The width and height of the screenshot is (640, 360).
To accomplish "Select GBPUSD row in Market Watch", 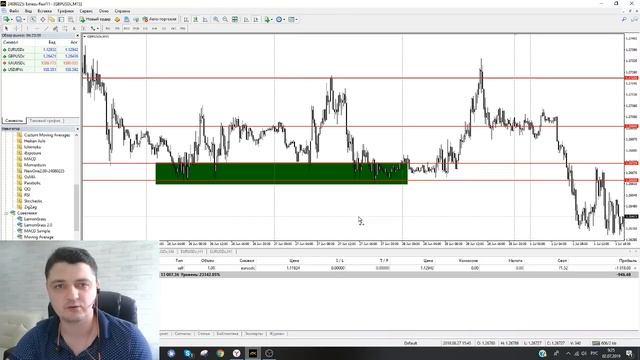I will click(x=40, y=56).
